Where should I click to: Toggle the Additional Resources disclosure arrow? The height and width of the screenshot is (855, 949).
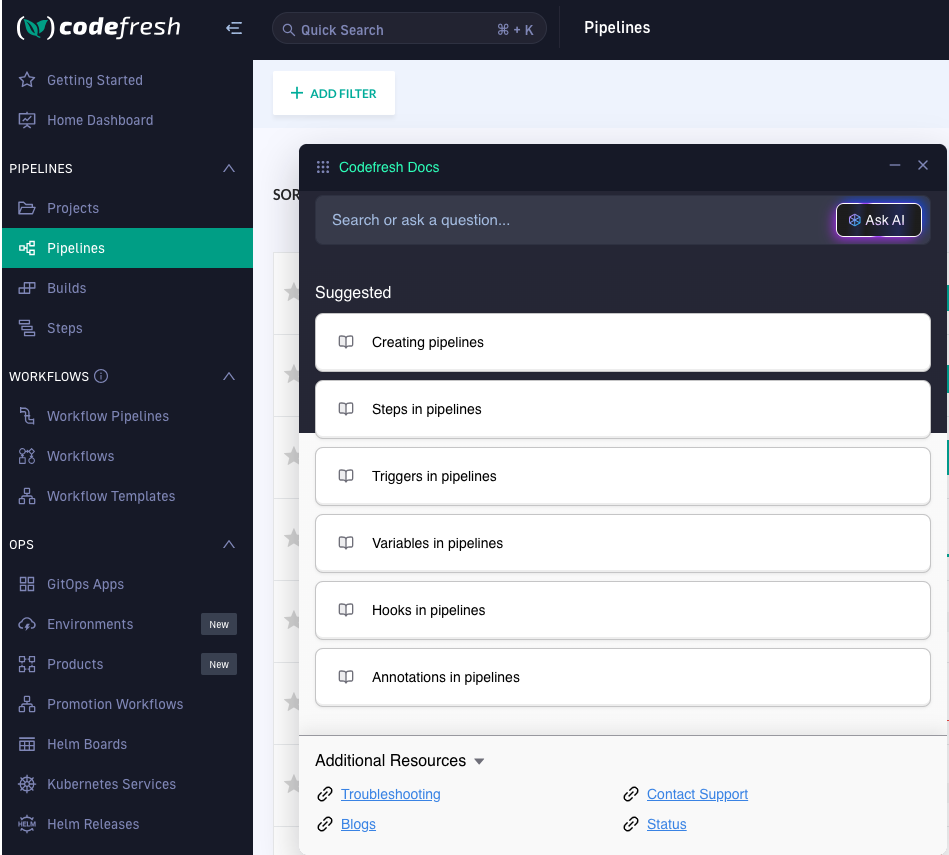(479, 761)
